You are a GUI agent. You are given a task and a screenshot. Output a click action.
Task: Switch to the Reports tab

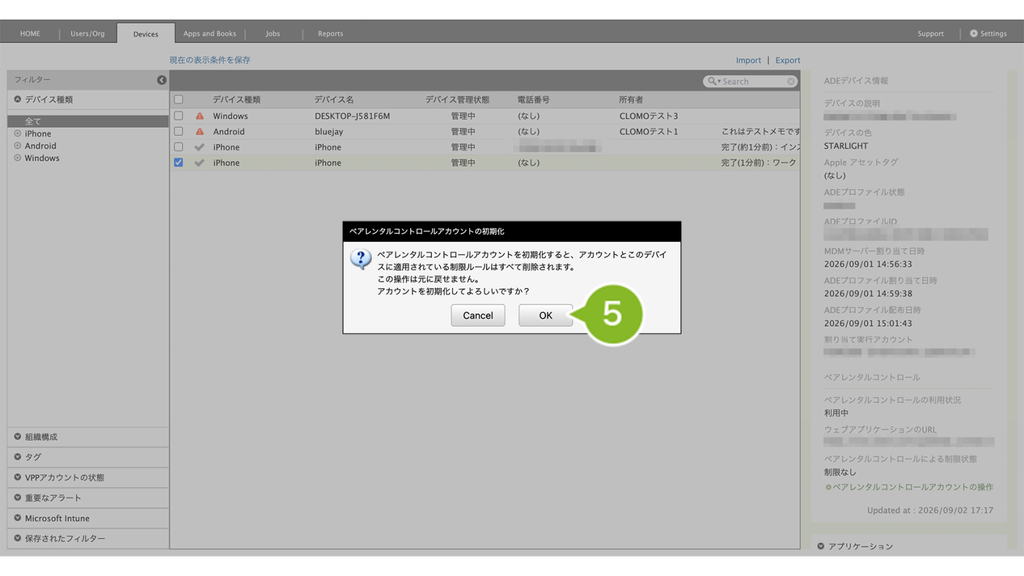[330, 33]
